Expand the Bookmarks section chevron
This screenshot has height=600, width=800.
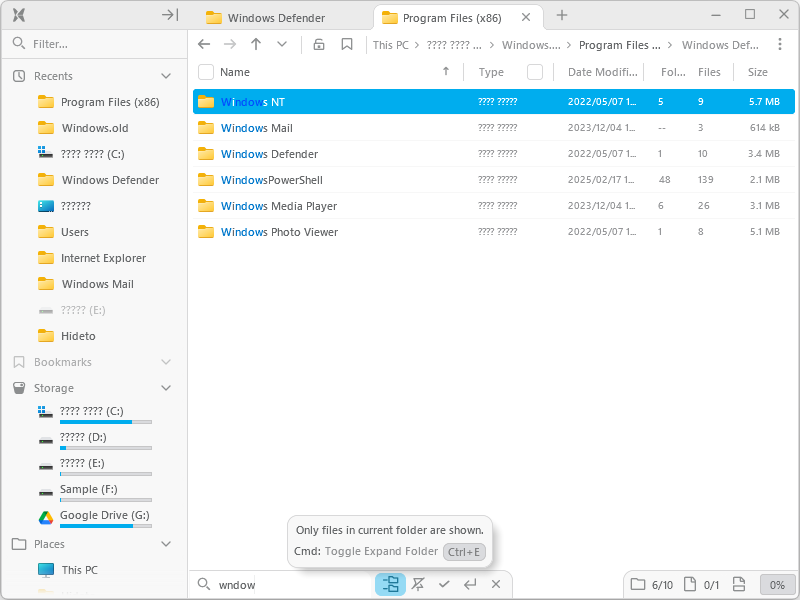166,362
